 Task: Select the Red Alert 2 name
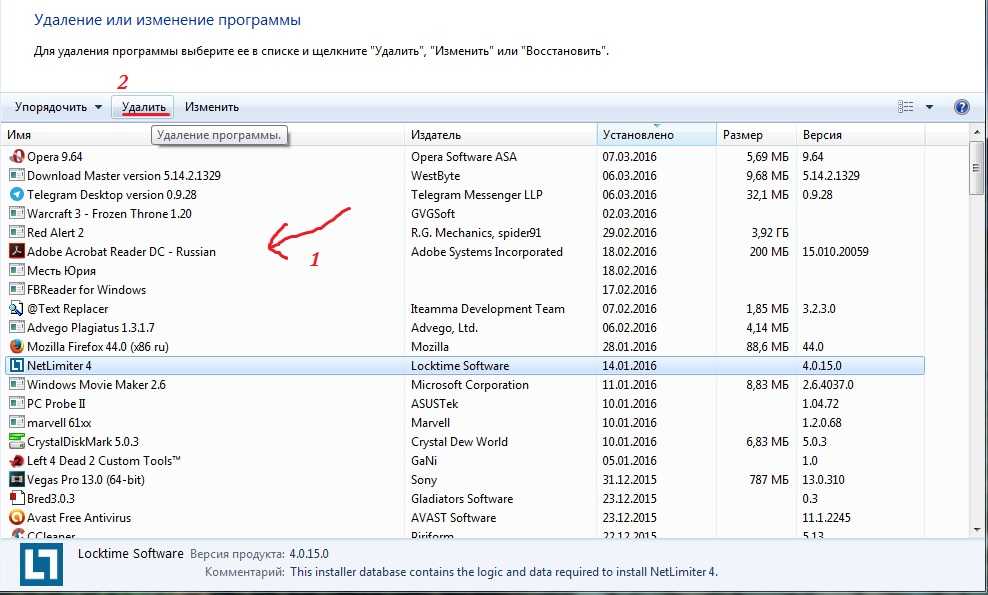pos(55,232)
